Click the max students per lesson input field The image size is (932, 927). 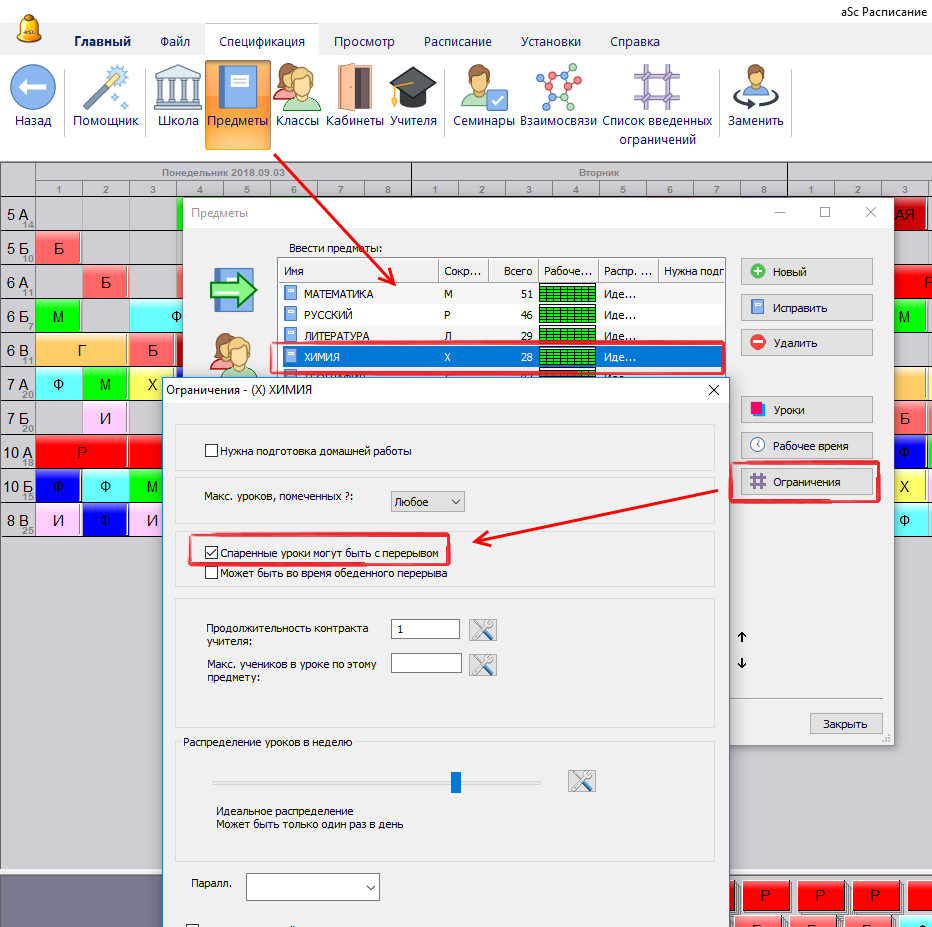coord(426,663)
